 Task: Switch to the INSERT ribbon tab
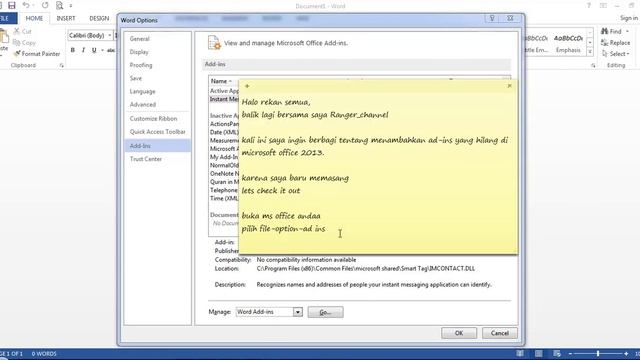pos(66,18)
